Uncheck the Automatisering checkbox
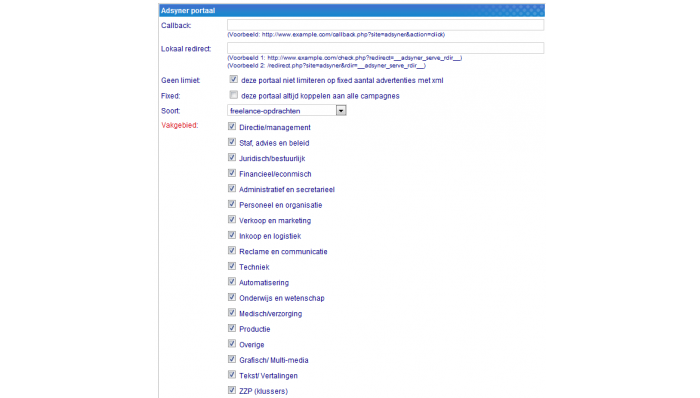Screen dimensions: 700x398 pyautogui.click(x=232, y=282)
